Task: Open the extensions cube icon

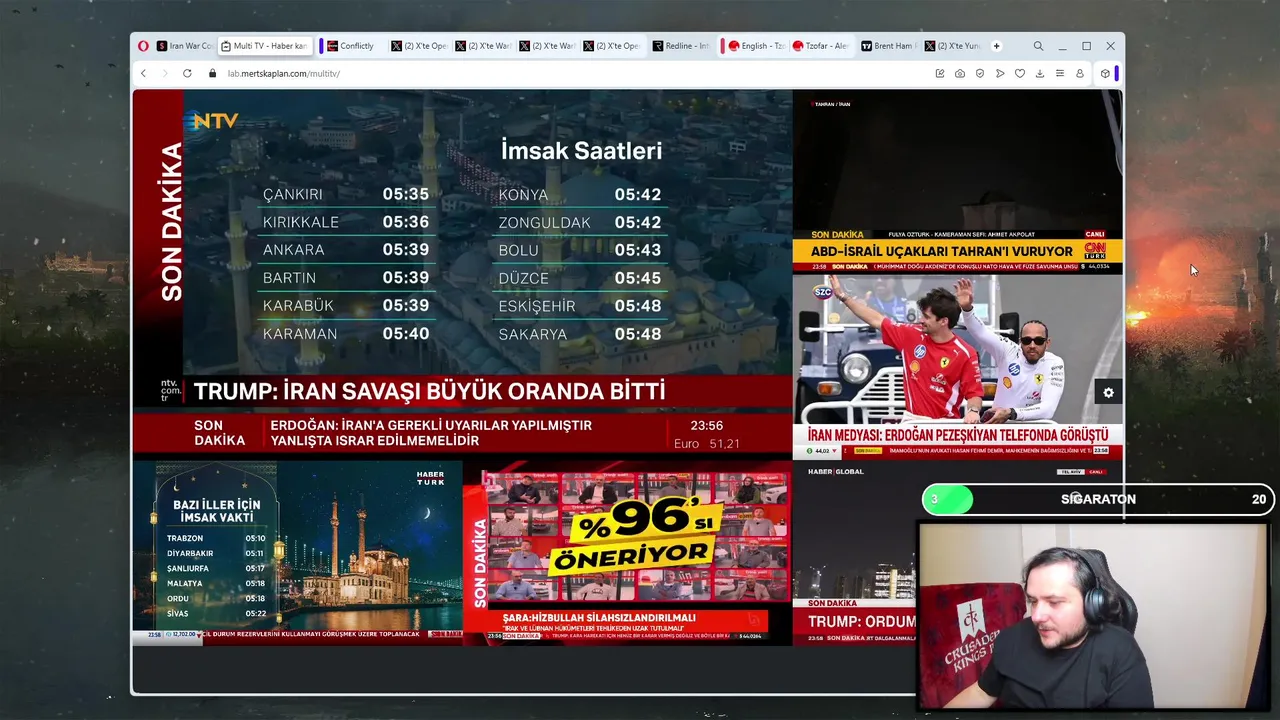Action: 1105,73
